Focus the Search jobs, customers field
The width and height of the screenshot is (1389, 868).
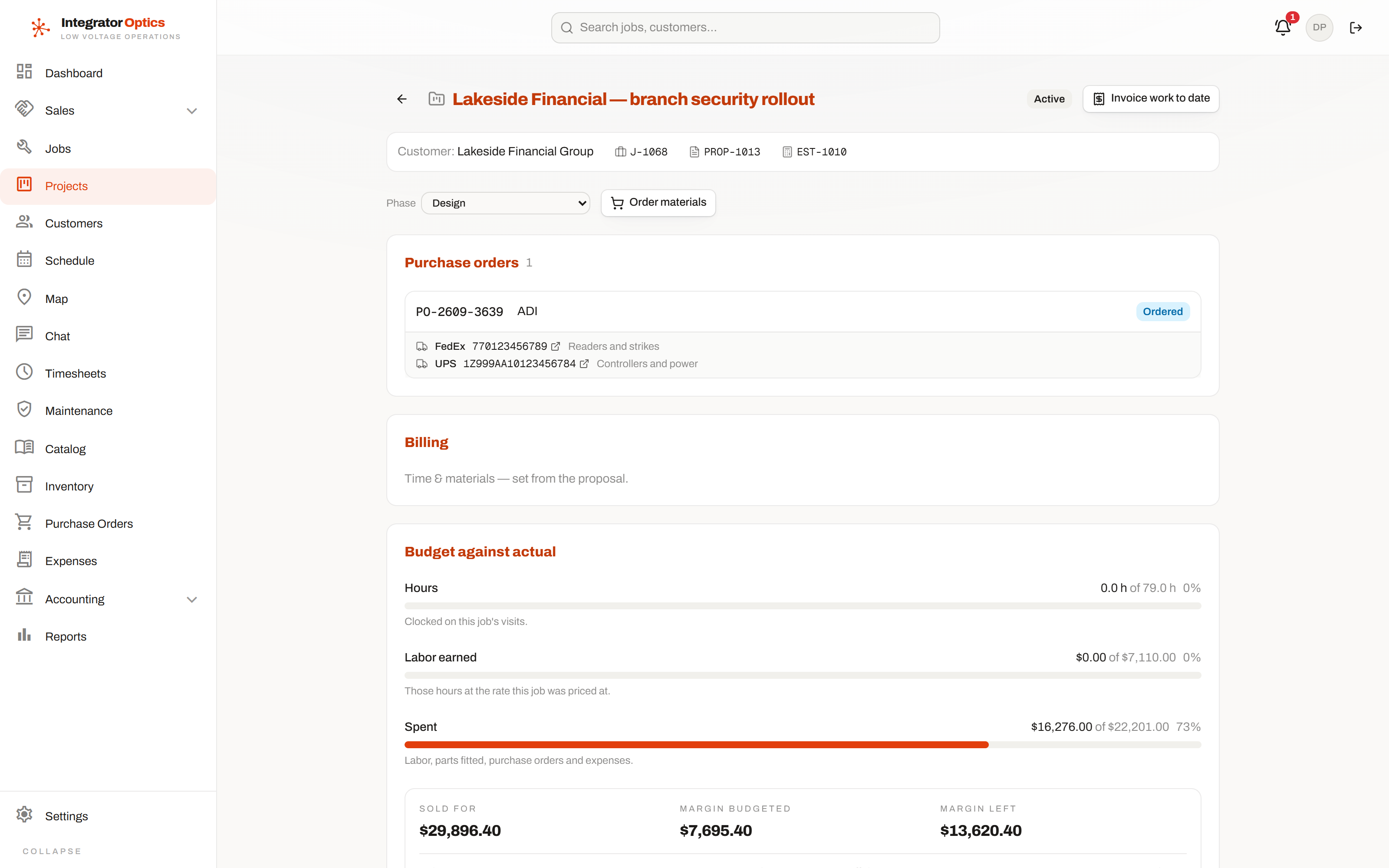(x=745, y=27)
